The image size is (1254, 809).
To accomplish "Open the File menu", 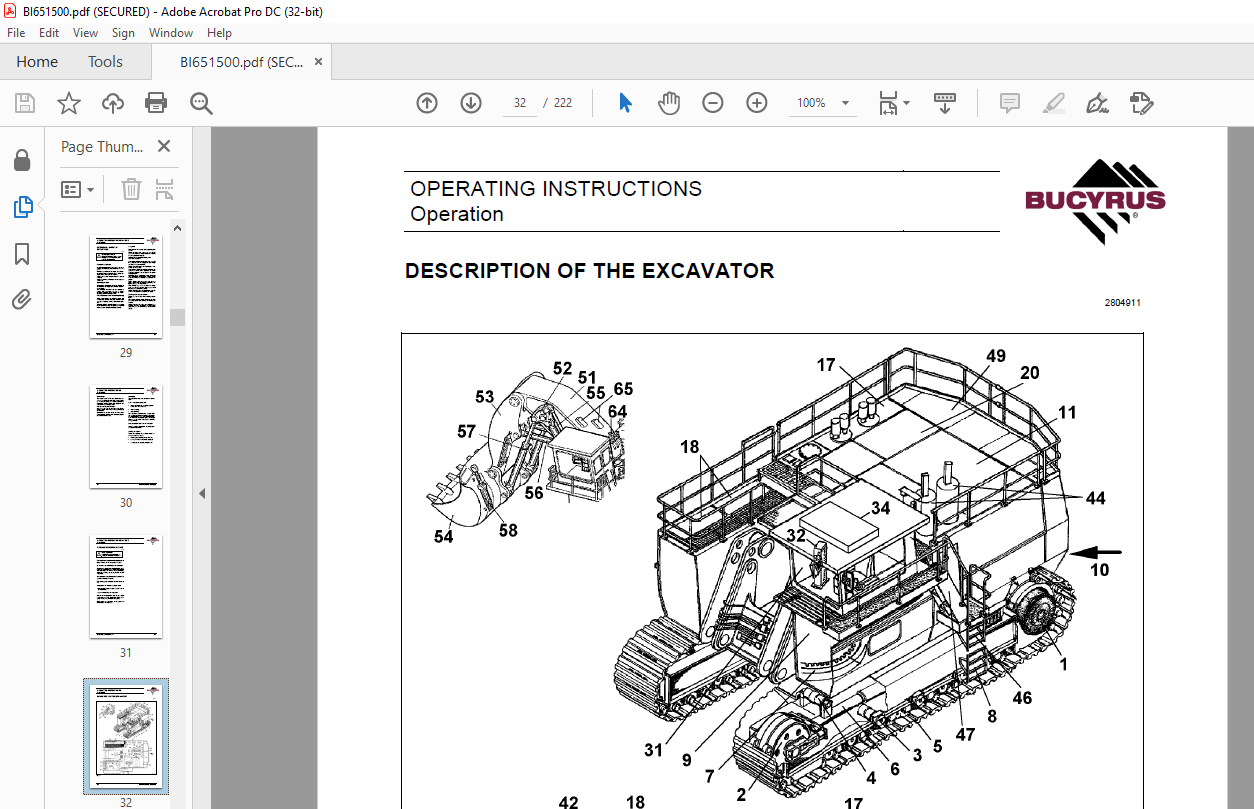I will (x=16, y=33).
